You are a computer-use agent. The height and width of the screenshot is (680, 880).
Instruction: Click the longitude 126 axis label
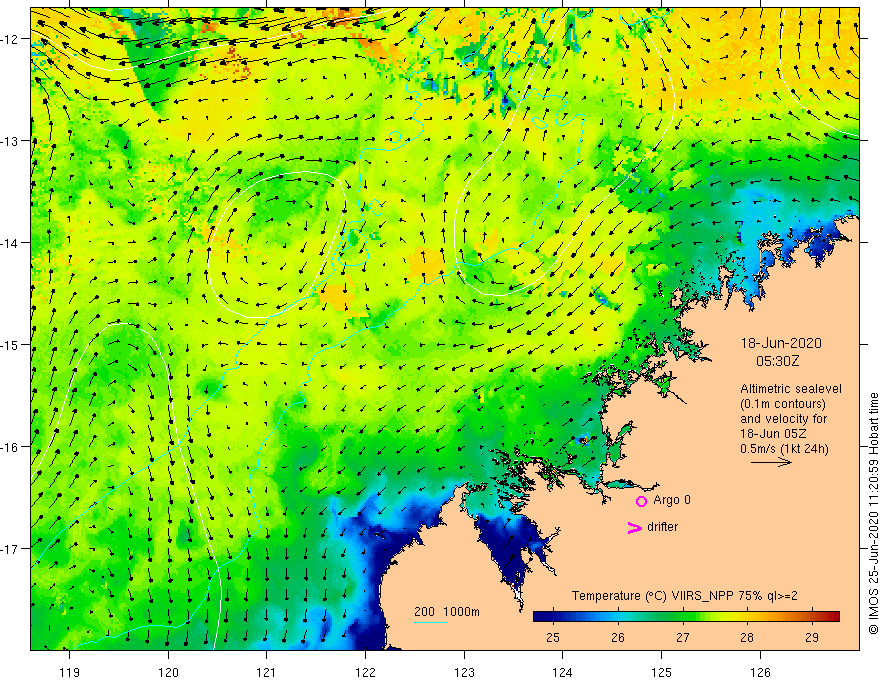[x=760, y=672]
